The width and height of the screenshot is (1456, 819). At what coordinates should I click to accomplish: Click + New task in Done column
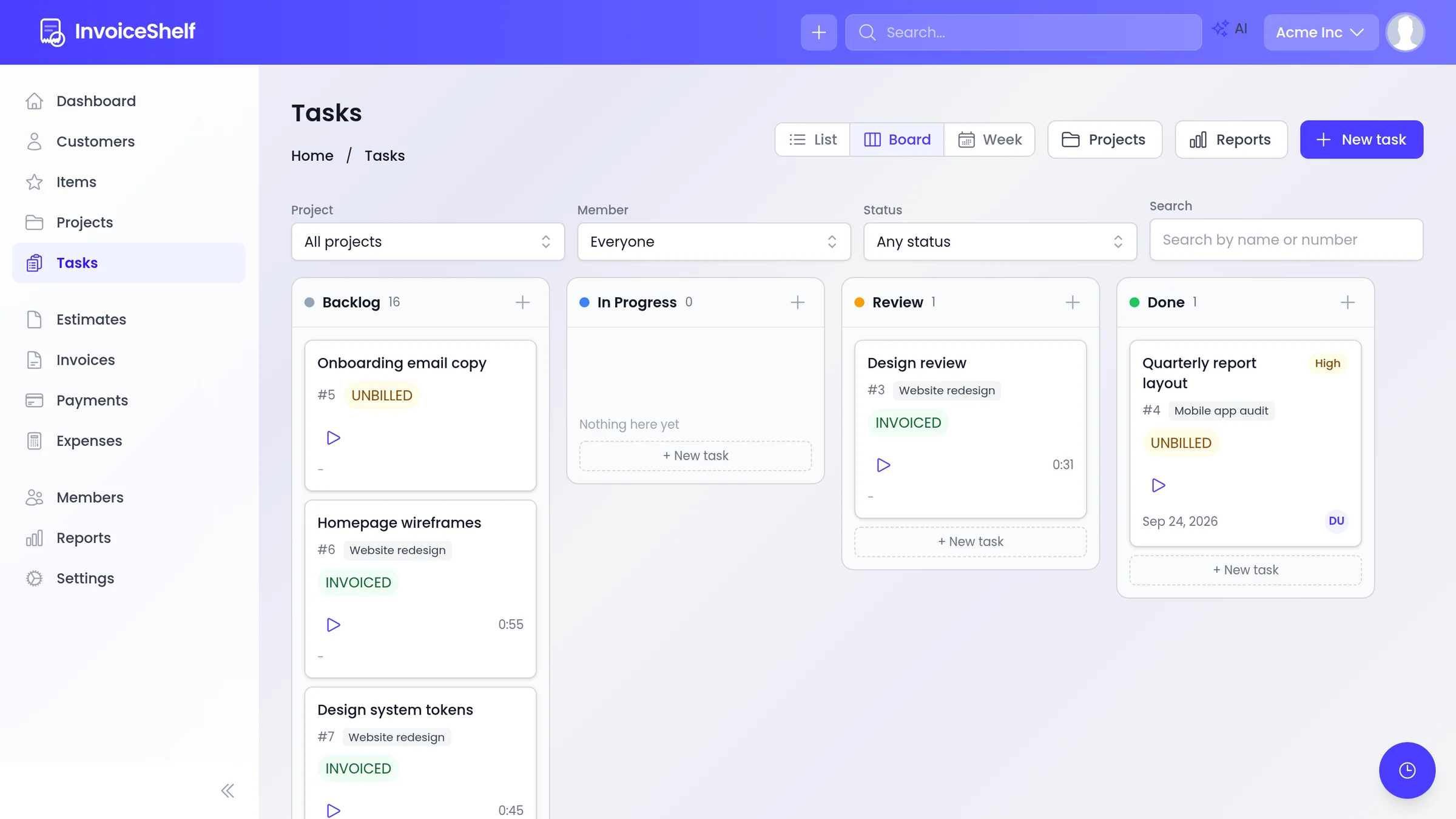1245,570
